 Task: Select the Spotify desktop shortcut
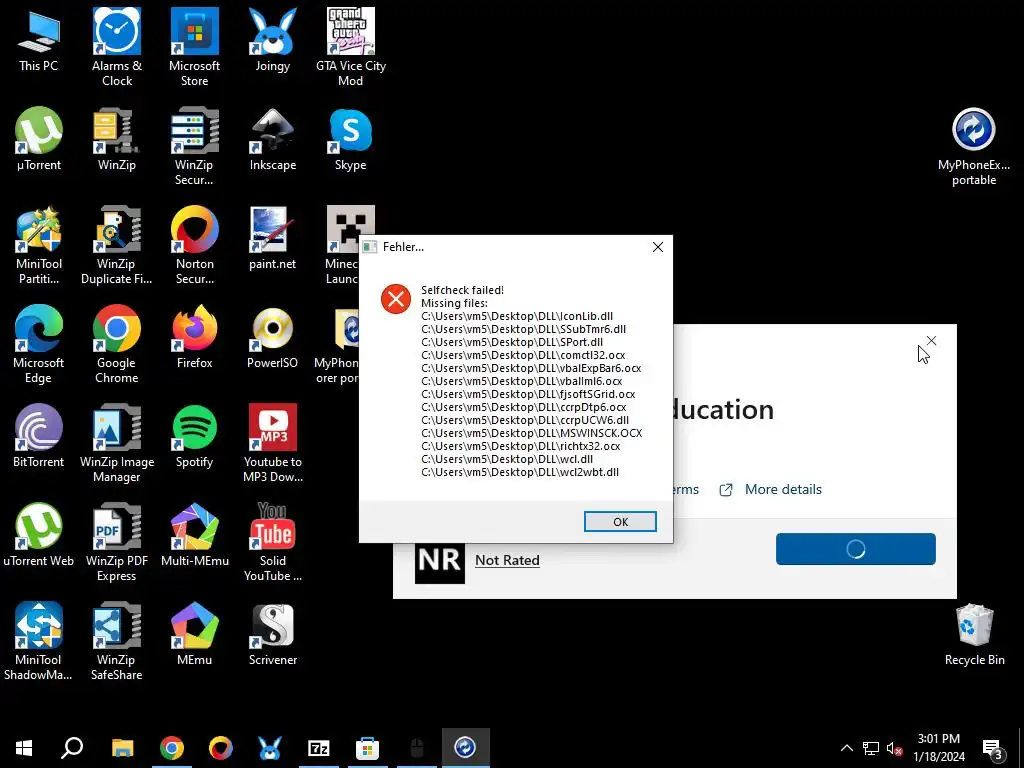(195, 436)
